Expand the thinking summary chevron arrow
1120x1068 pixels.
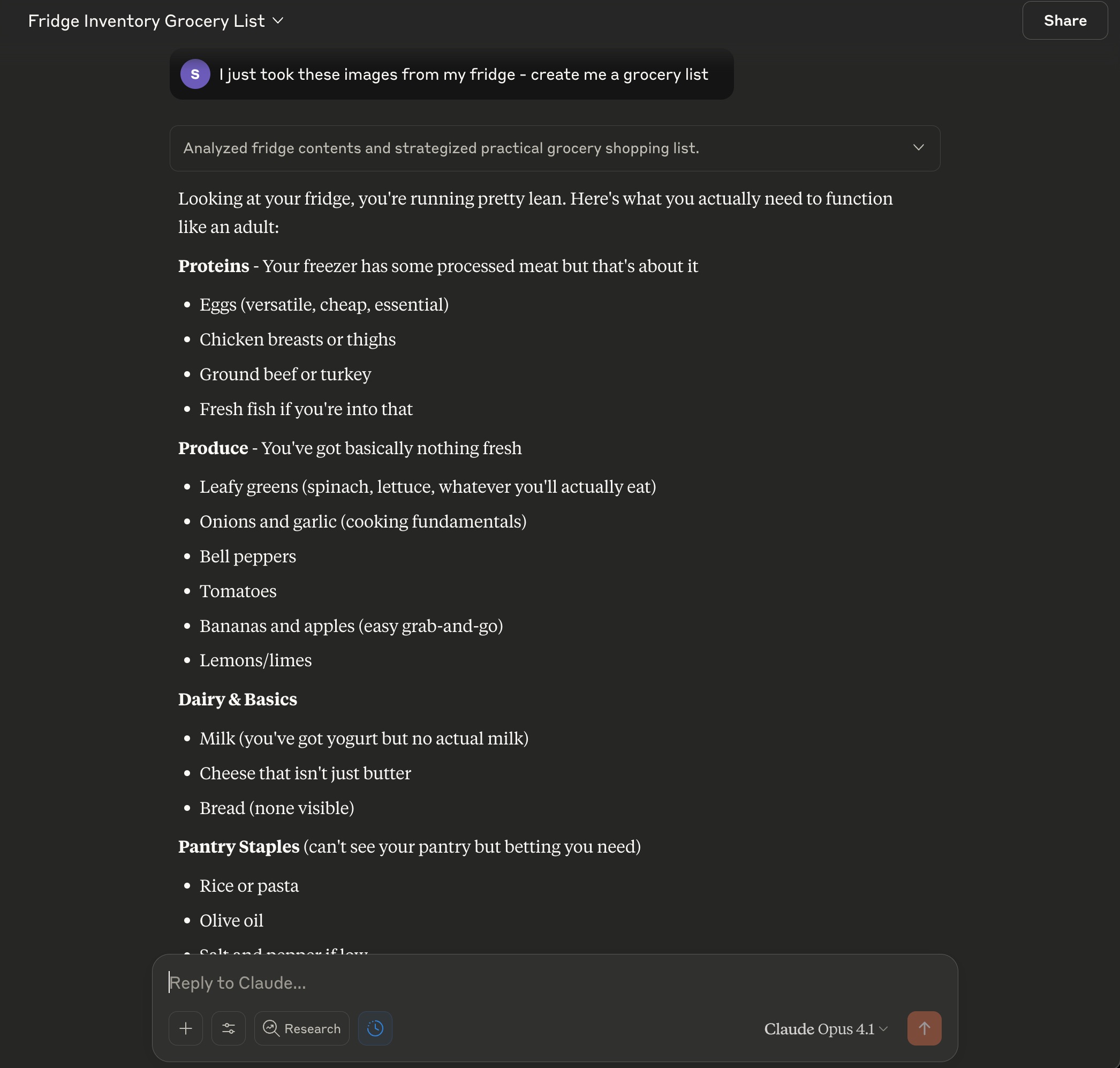click(918, 147)
